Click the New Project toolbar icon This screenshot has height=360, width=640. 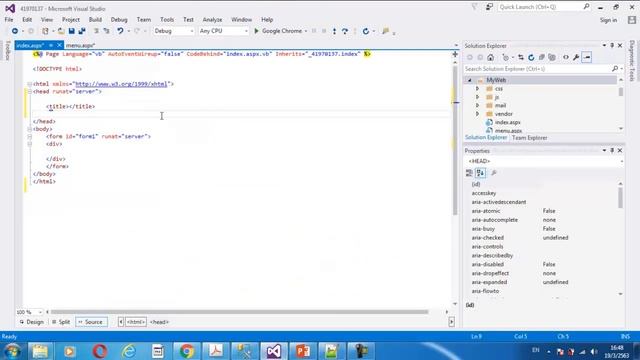coord(45,31)
